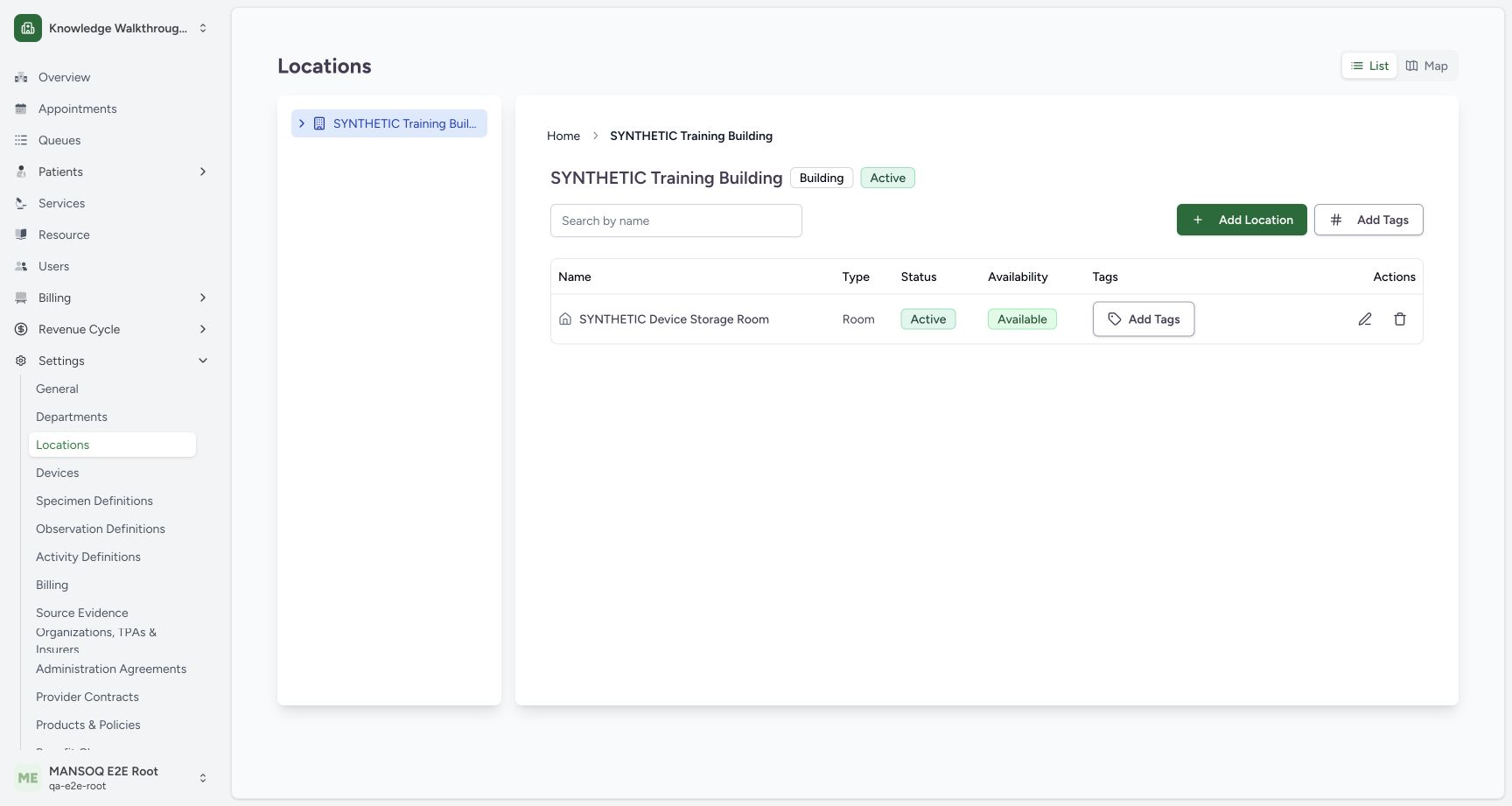Delete SYNTHETIC Device Storage Room with trash icon
Screen dimensions: 1512x806
coord(1400,319)
